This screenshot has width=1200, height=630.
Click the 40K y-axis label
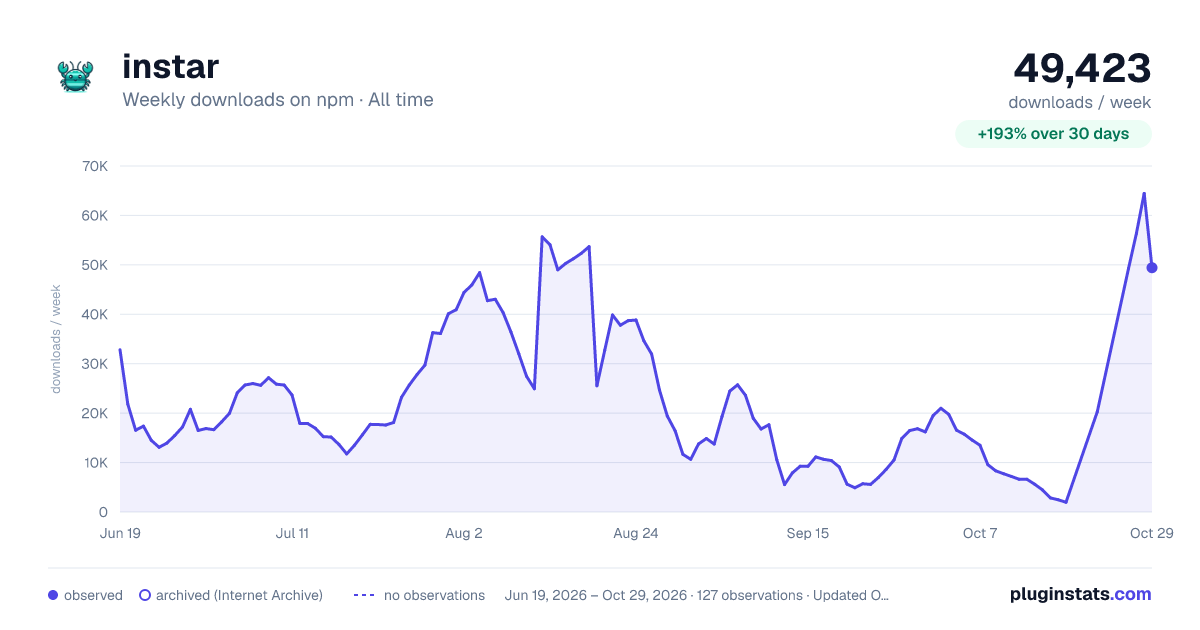94,314
